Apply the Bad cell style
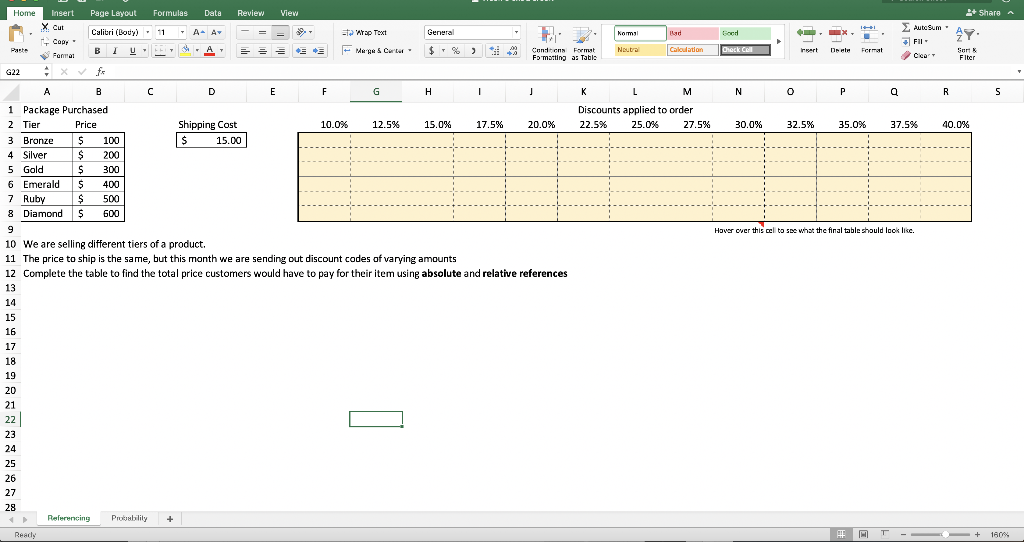Viewport: 1024px width, 542px height. [x=692, y=33]
